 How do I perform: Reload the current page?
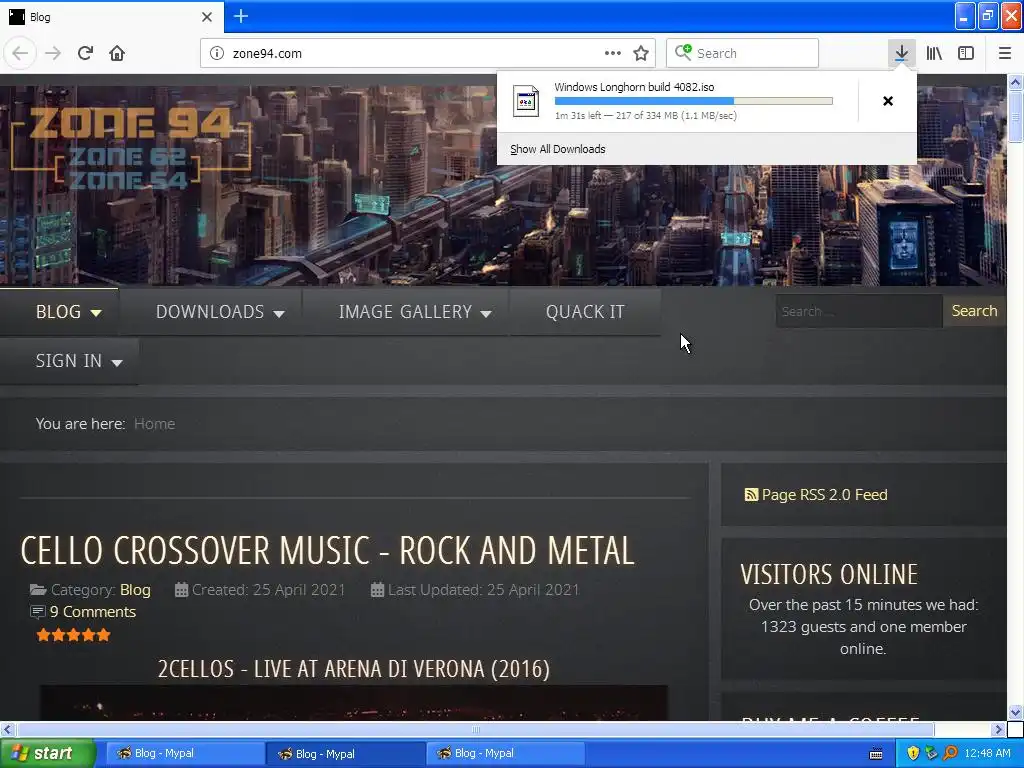[85, 53]
